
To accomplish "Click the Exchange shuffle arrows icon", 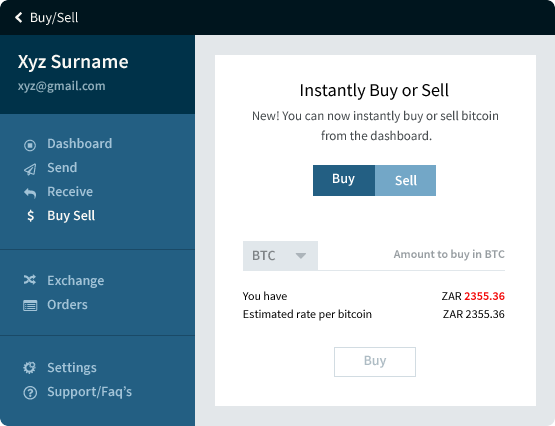I will click(x=30, y=280).
